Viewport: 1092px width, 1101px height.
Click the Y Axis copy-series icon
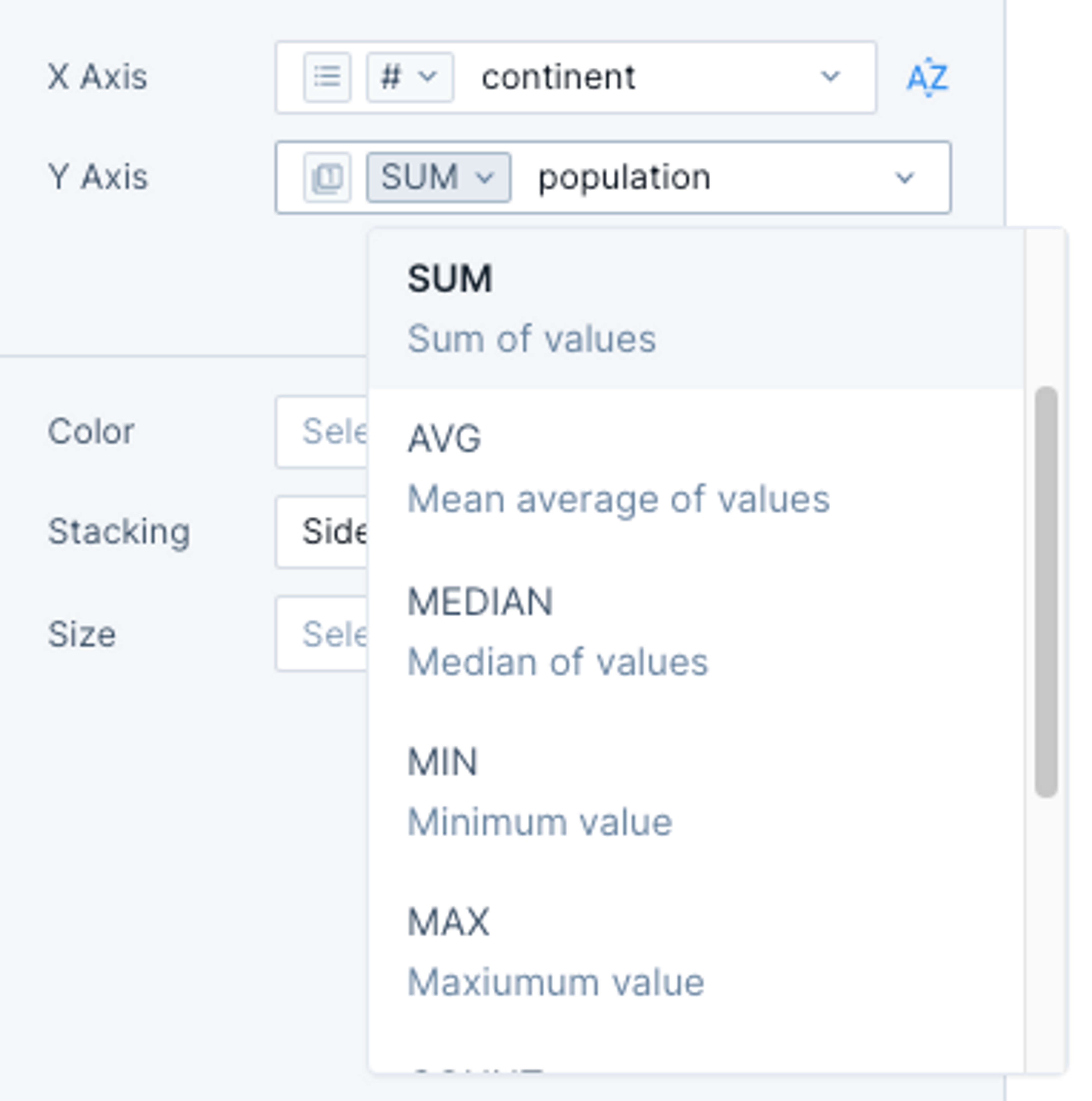(x=327, y=177)
